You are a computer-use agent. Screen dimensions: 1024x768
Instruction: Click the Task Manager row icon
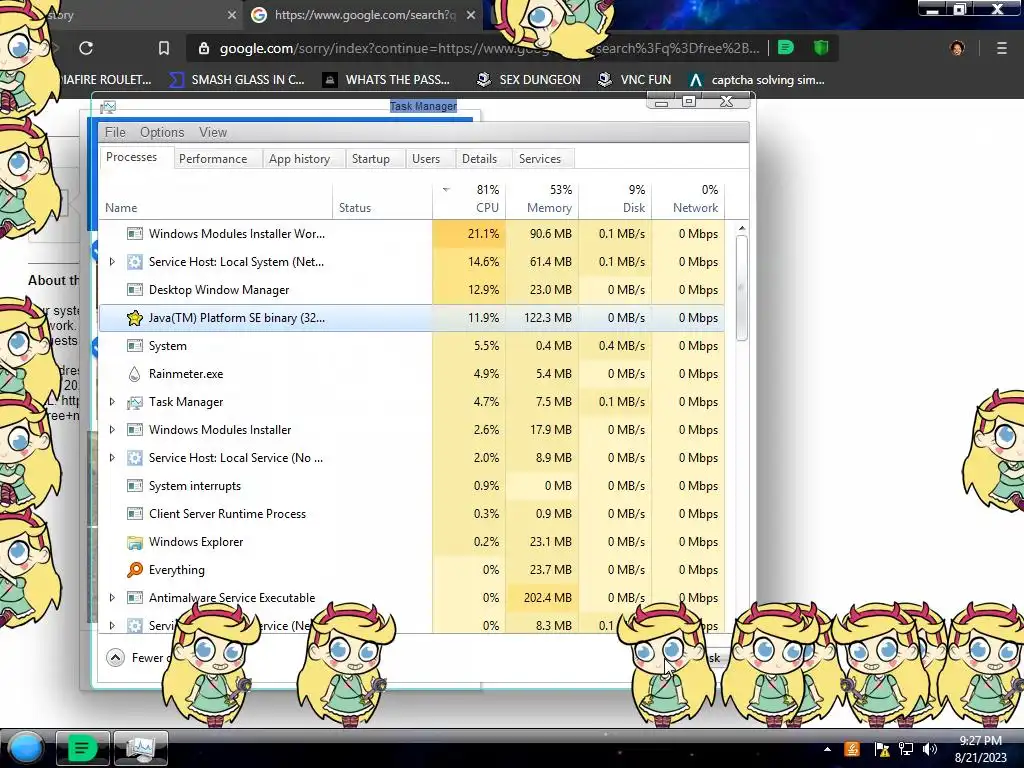(135, 402)
